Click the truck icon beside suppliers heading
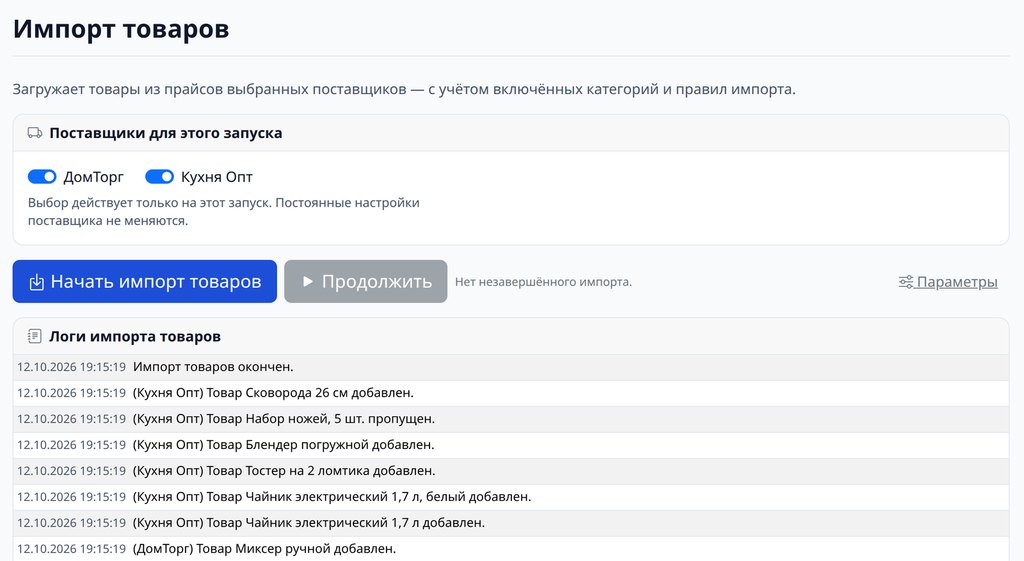 click(x=35, y=133)
